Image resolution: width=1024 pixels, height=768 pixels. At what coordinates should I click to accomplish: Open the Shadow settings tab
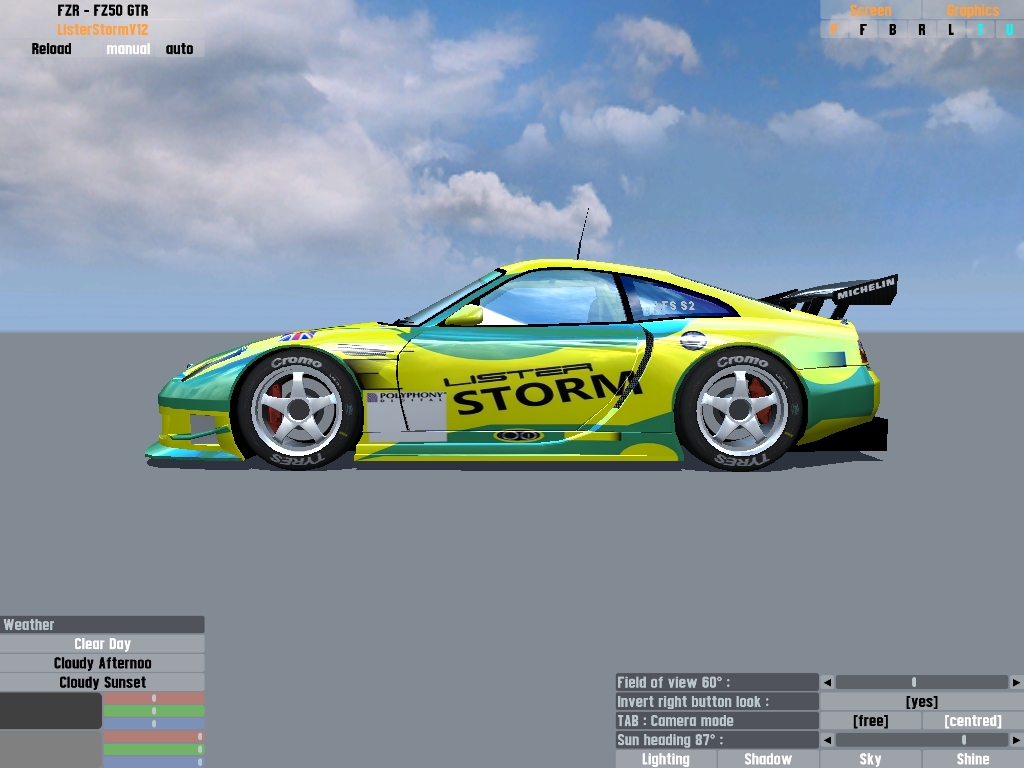pos(768,759)
